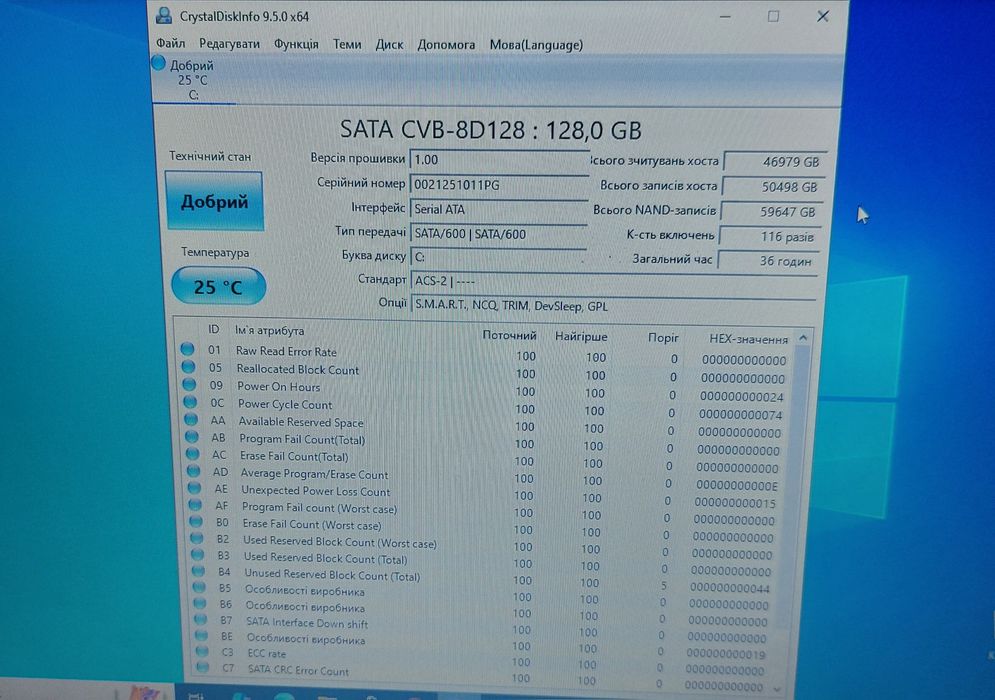995x700 pixels.
Task: Open the Файл menu
Action: 170,43
